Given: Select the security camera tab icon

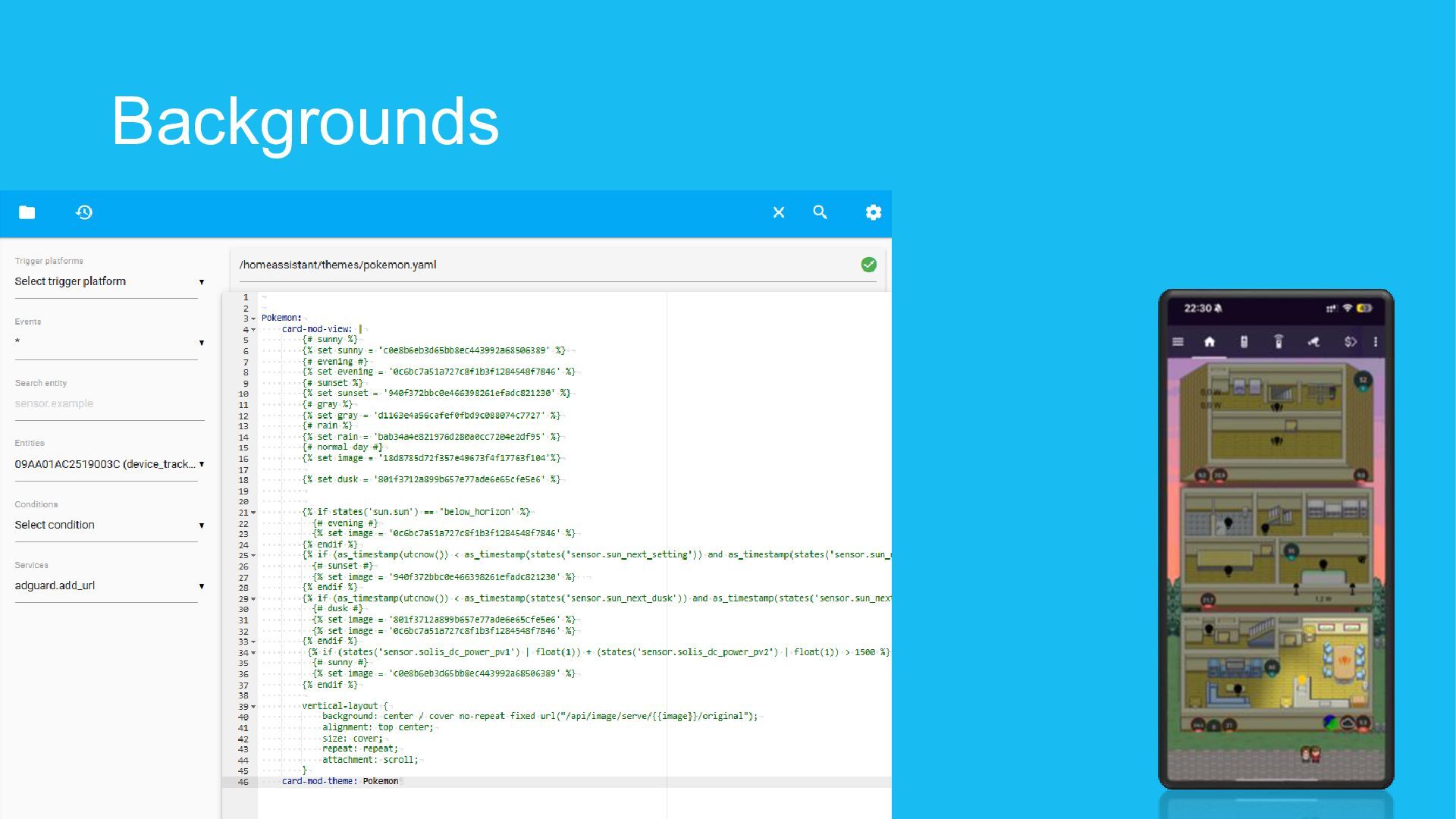Looking at the screenshot, I should 1313,342.
